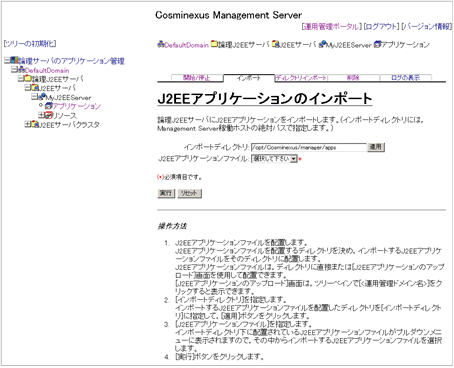Image resolution: width=454 pixels, height=368 pixels.
Task: Switch to the ディレクトリインポート tab
Action: pyautogui.click(x=301, y=78)
